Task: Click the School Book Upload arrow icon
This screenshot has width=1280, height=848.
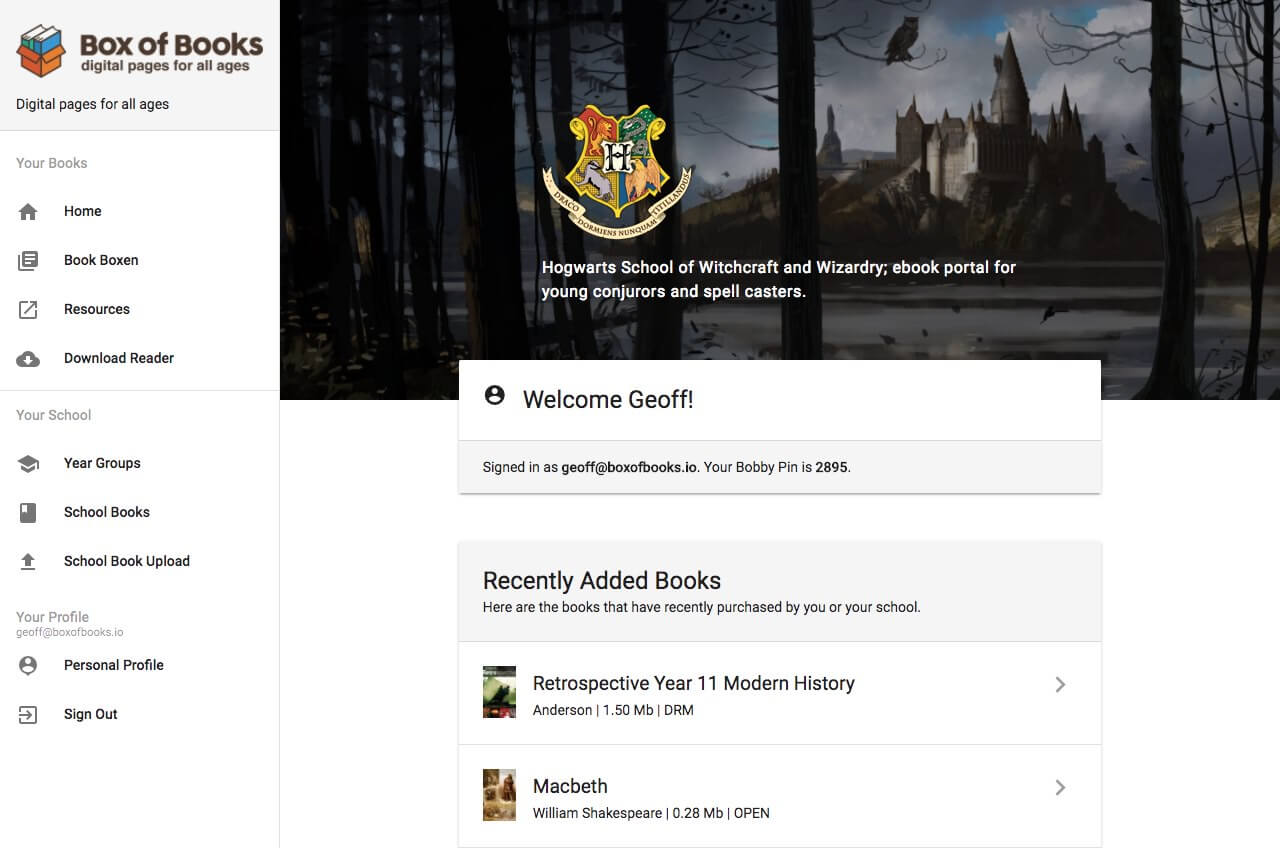Action: point(28,561)
